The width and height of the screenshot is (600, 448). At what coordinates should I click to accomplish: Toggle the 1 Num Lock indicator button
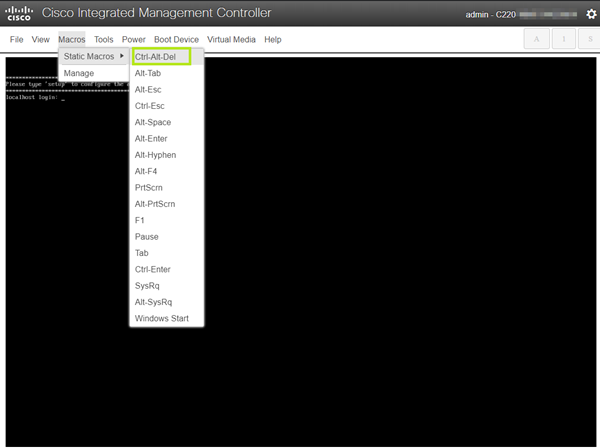(564, 39)
